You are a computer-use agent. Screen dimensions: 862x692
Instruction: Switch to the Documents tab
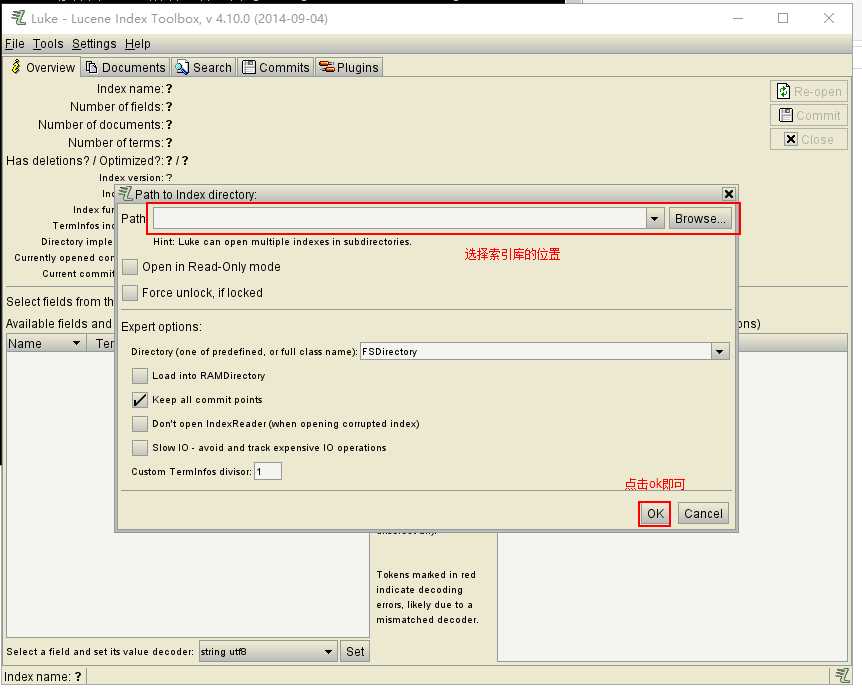coord(126,67)
